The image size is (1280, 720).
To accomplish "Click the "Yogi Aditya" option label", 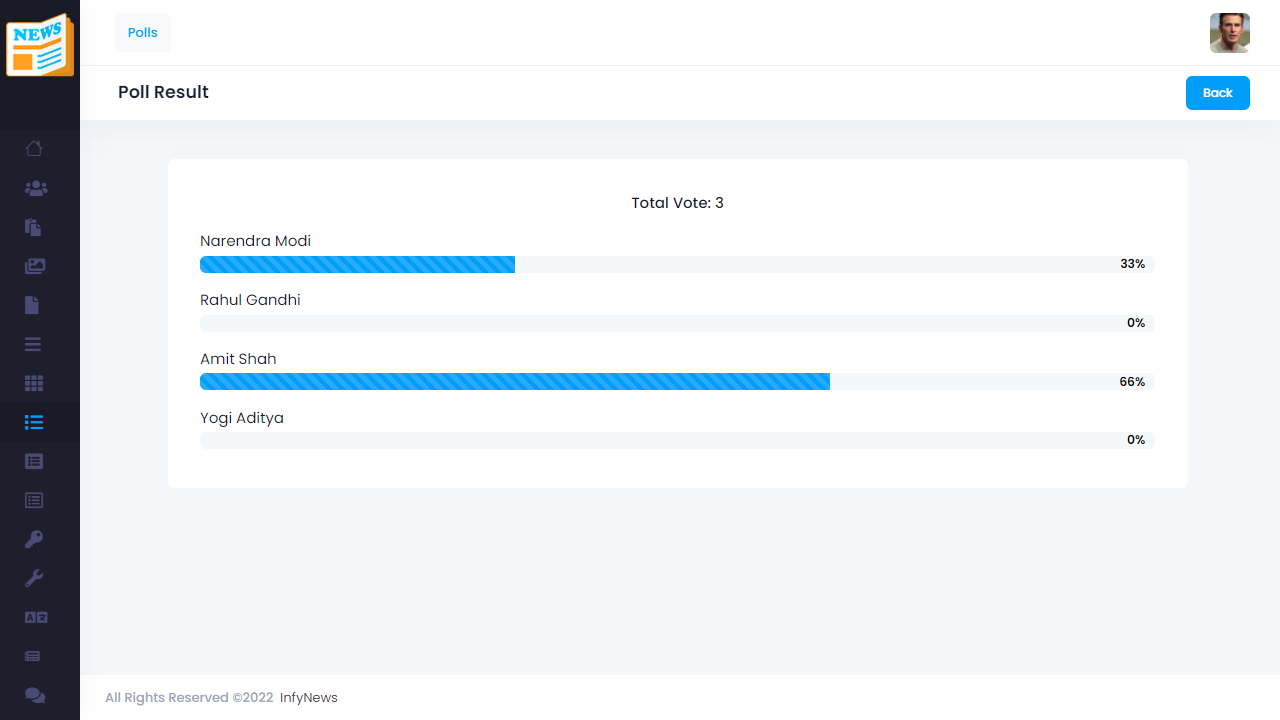I will tap(242, 418).
